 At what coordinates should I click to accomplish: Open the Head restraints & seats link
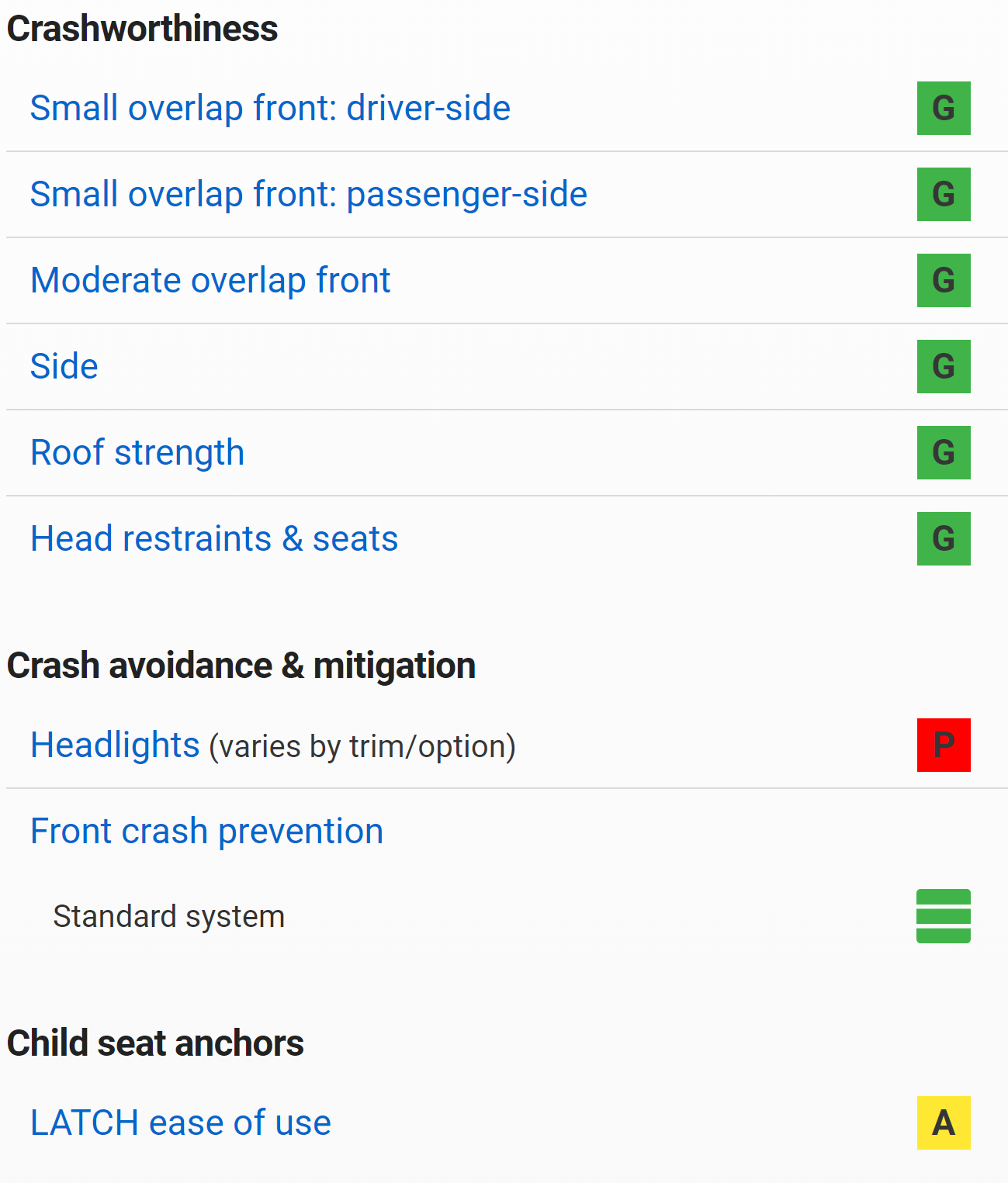pos(214,538)
